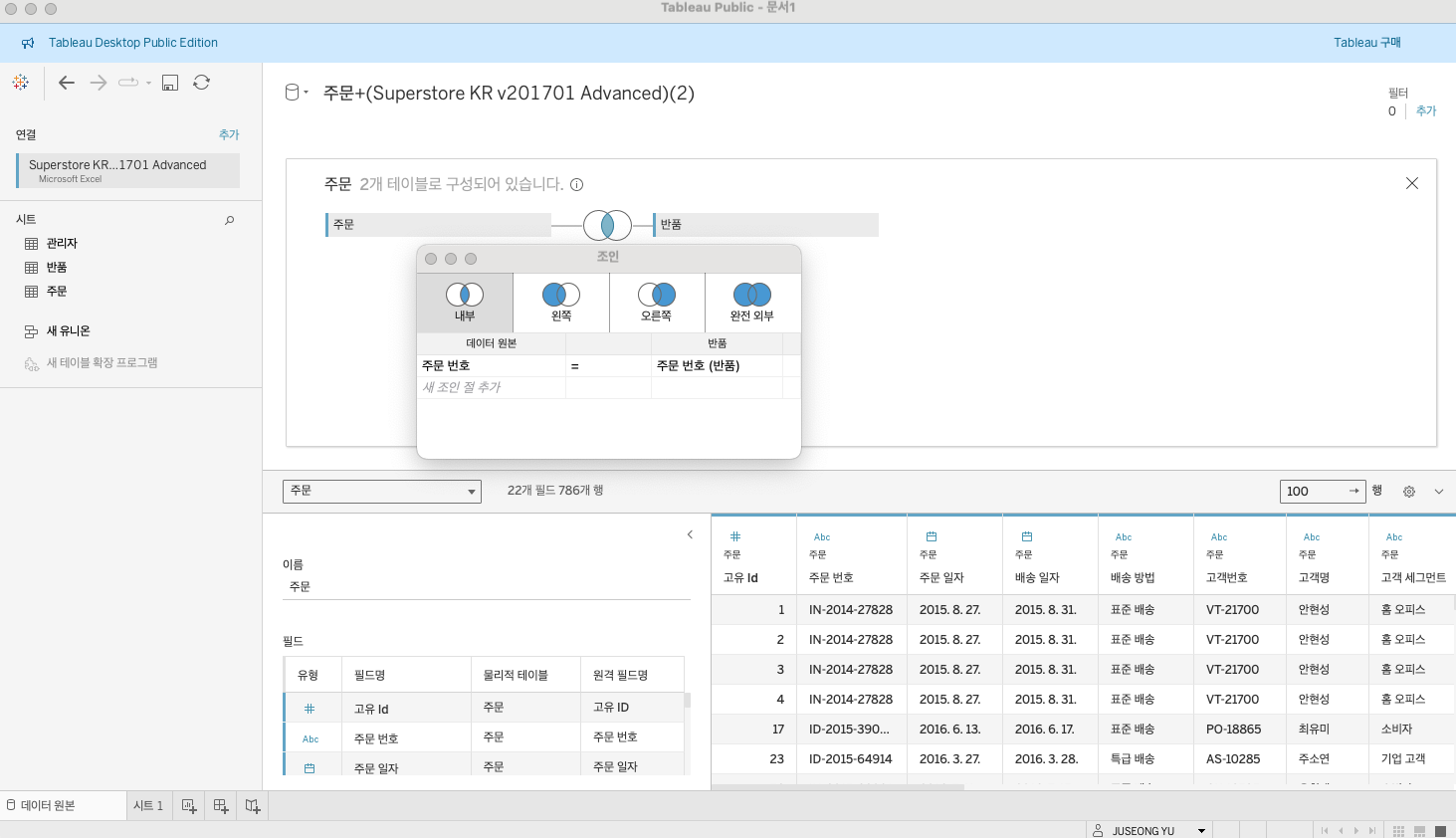Click the megaphone announcement icon
The width and height of the screenshot is (1456, 838).
[28, 43]
